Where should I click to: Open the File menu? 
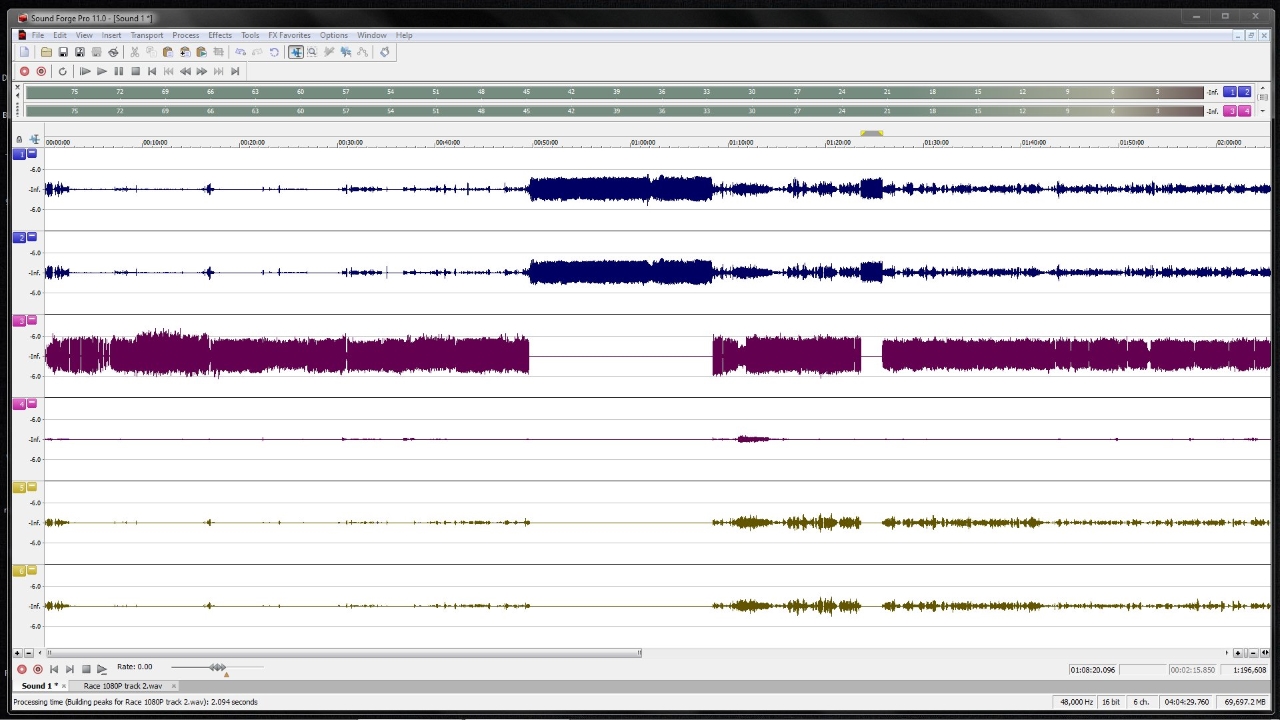tap(37, 35)
